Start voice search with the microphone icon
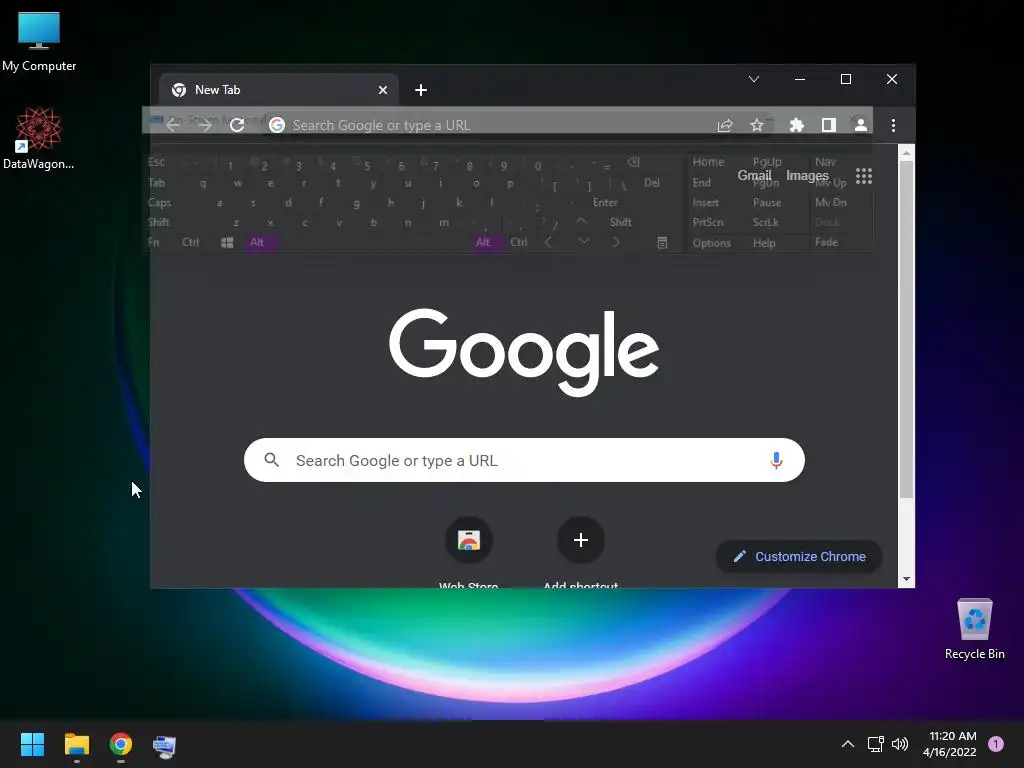 pos(776,460)
